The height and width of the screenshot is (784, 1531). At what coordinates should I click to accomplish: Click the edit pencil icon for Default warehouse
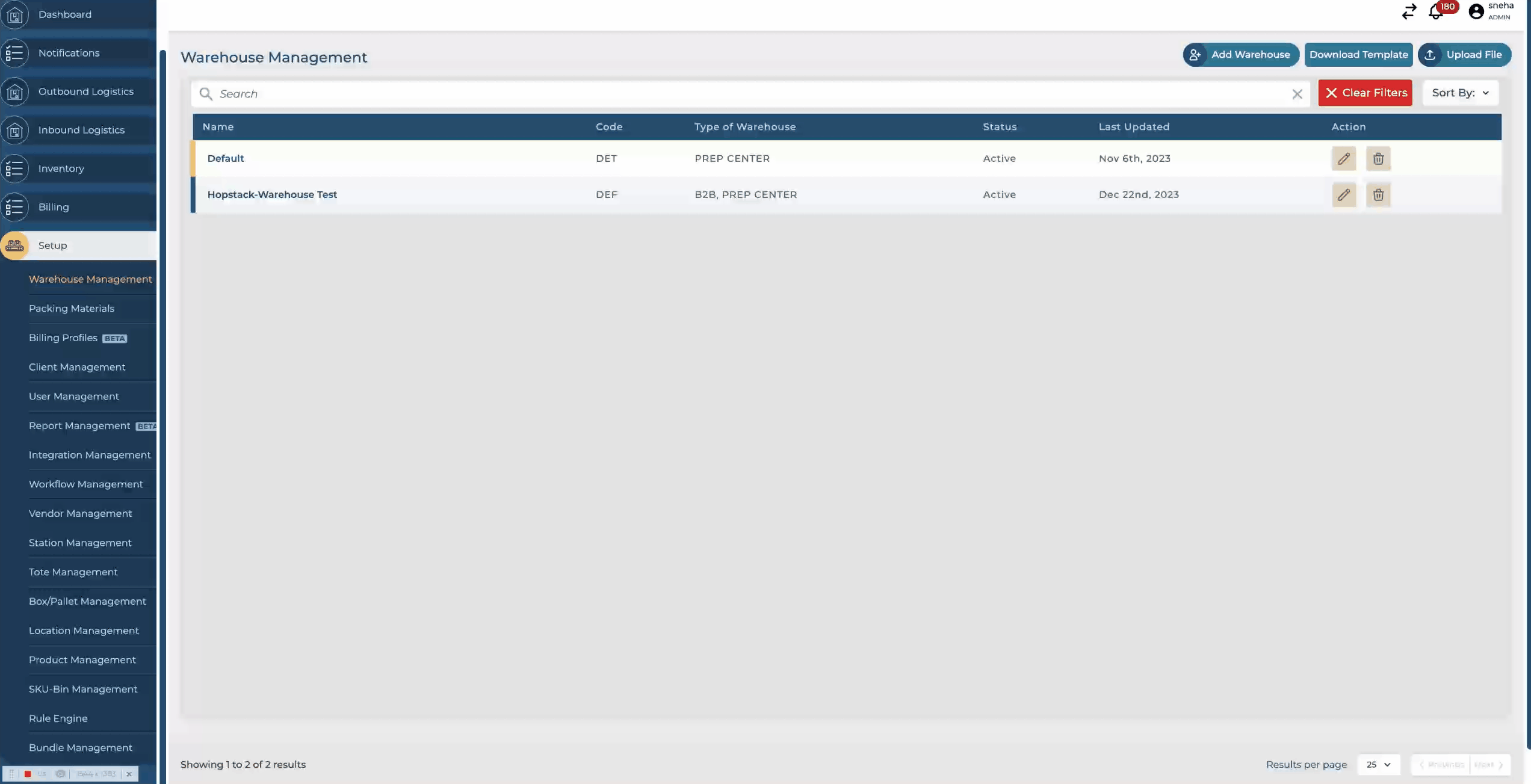click(1343, 158)
